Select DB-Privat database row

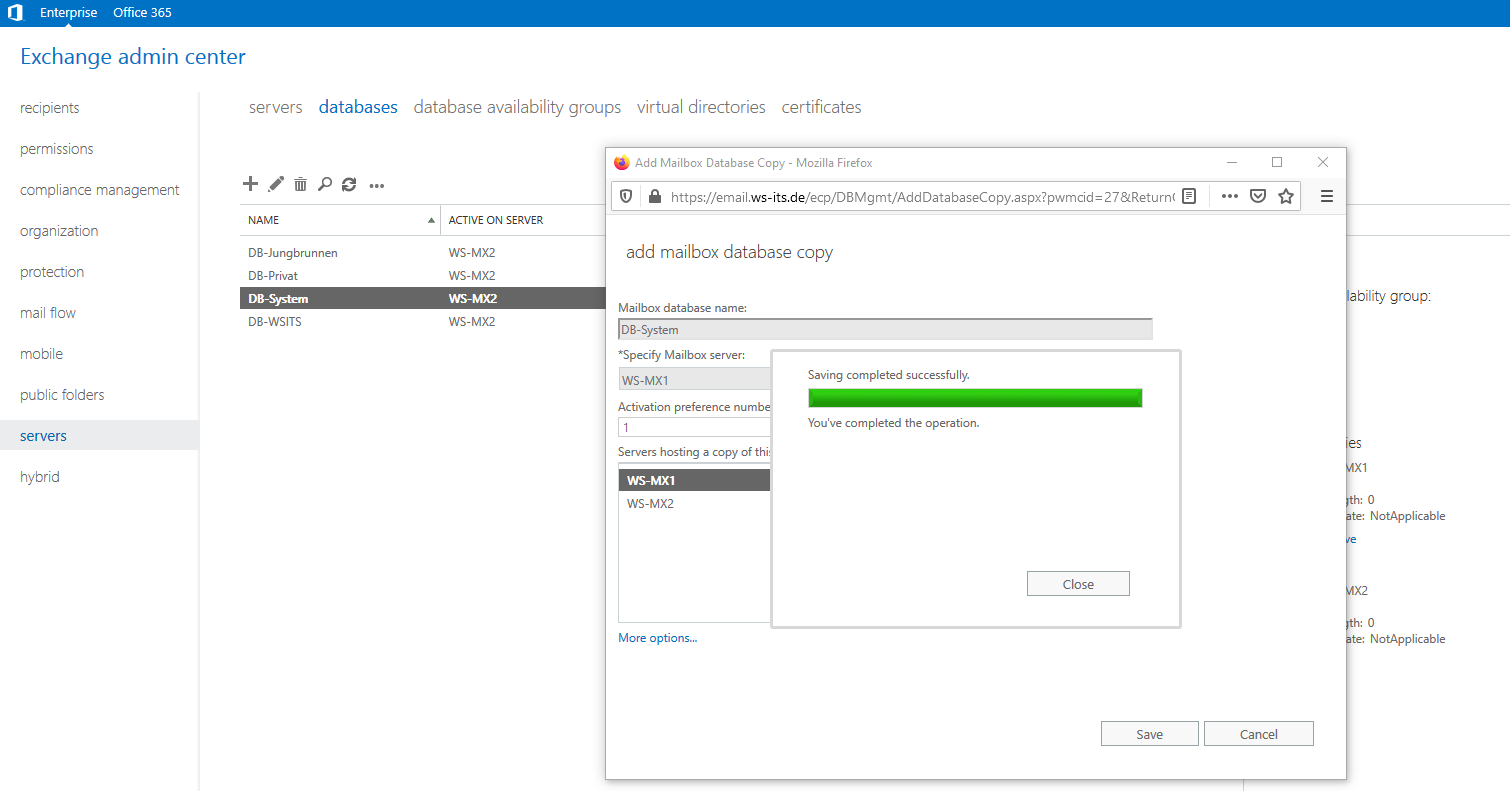[x=423, y=276]
